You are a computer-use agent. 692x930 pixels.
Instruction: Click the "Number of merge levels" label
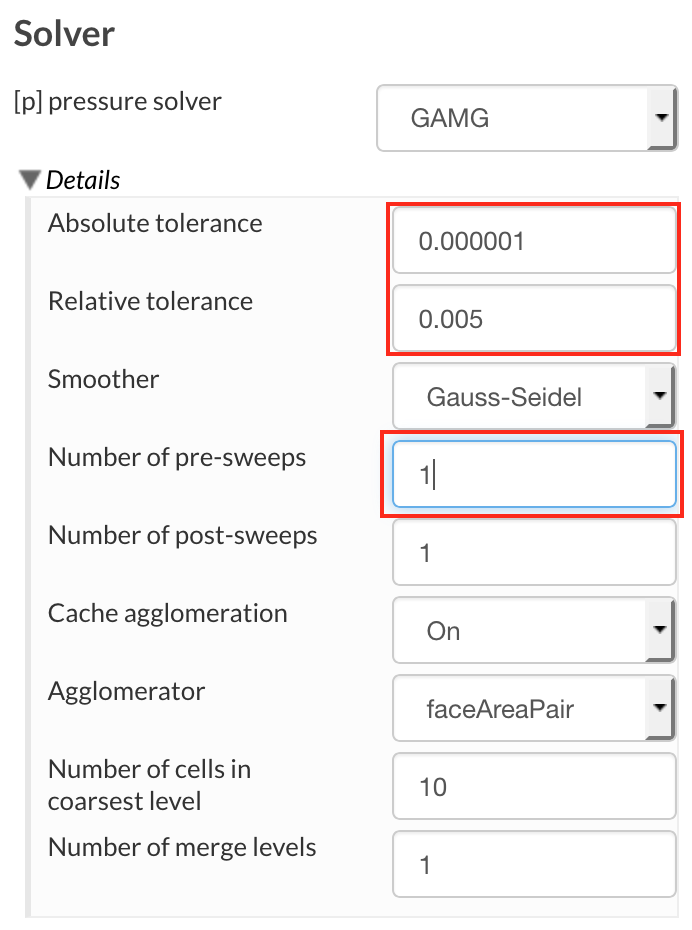coord(182,847)
